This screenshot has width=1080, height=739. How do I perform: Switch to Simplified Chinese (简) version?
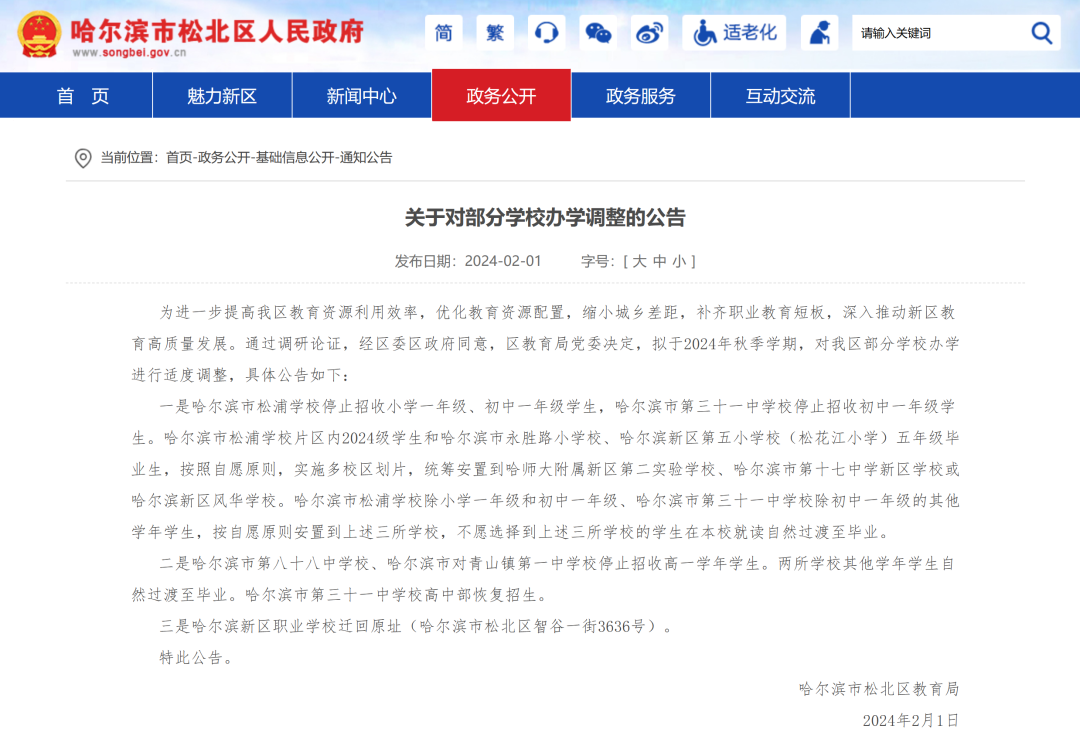coord(444,33)
